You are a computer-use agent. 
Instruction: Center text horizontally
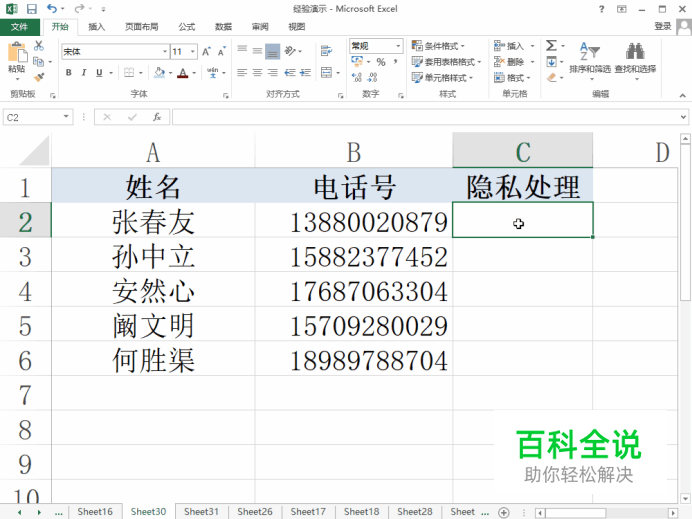click(x=257, y=72)
